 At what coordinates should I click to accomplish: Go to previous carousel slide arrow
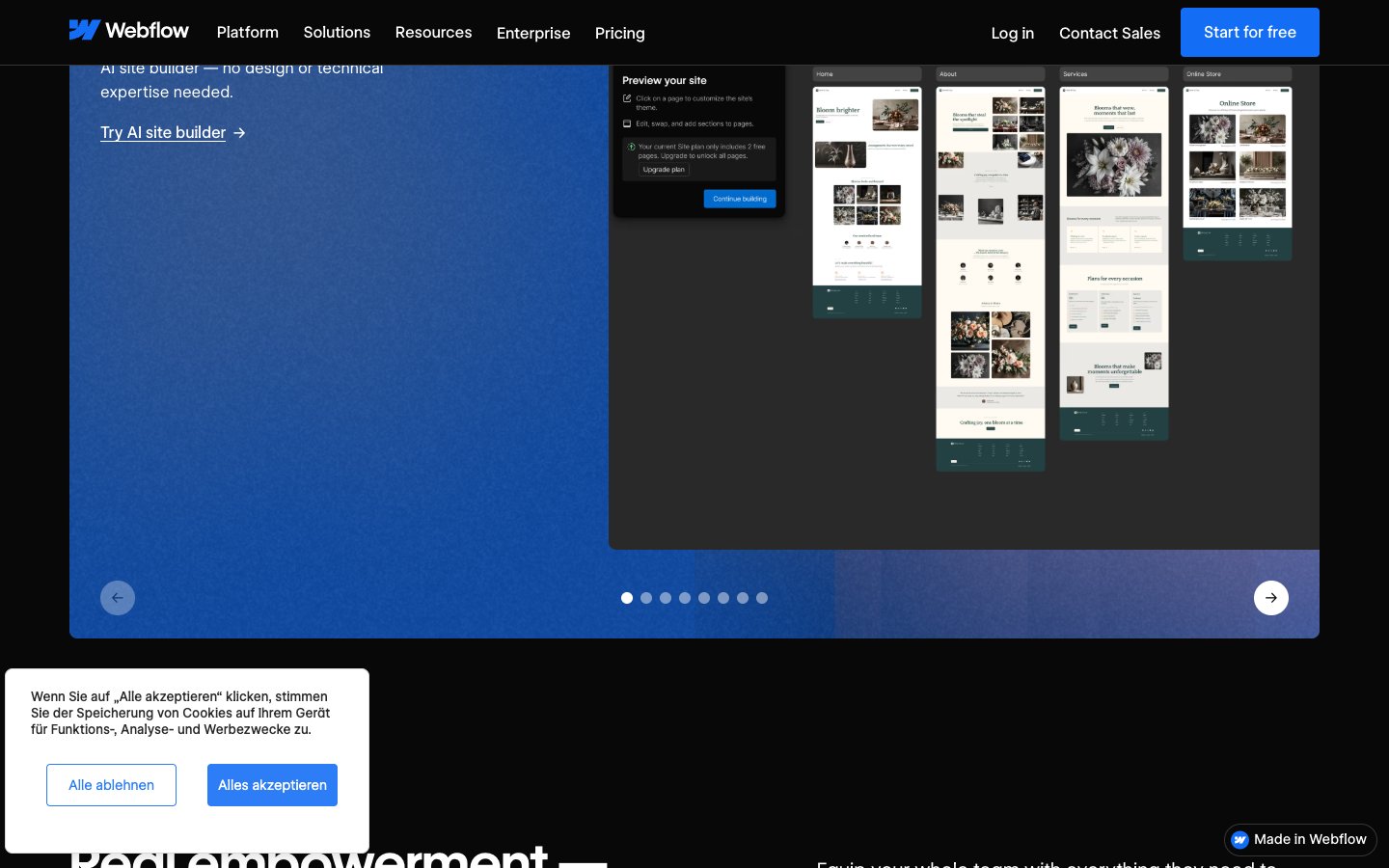[118, 598]
